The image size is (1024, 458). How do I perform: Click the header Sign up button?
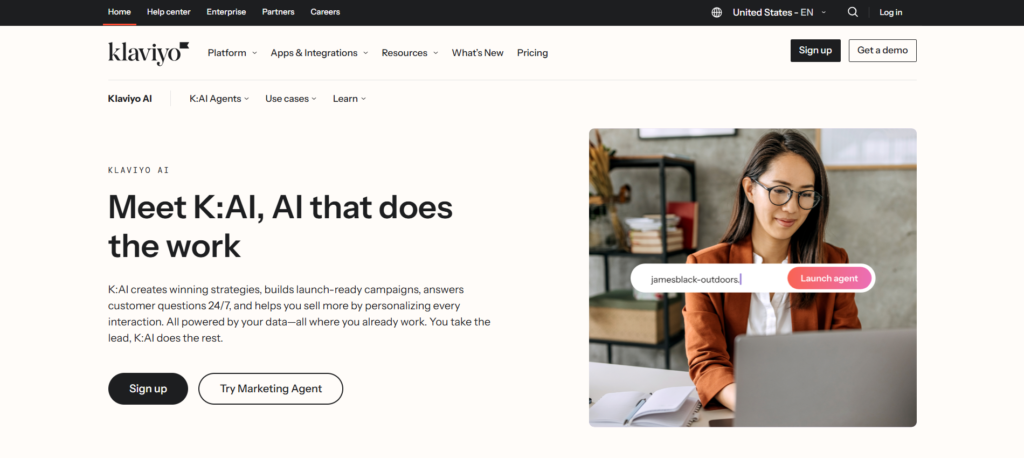816,50
